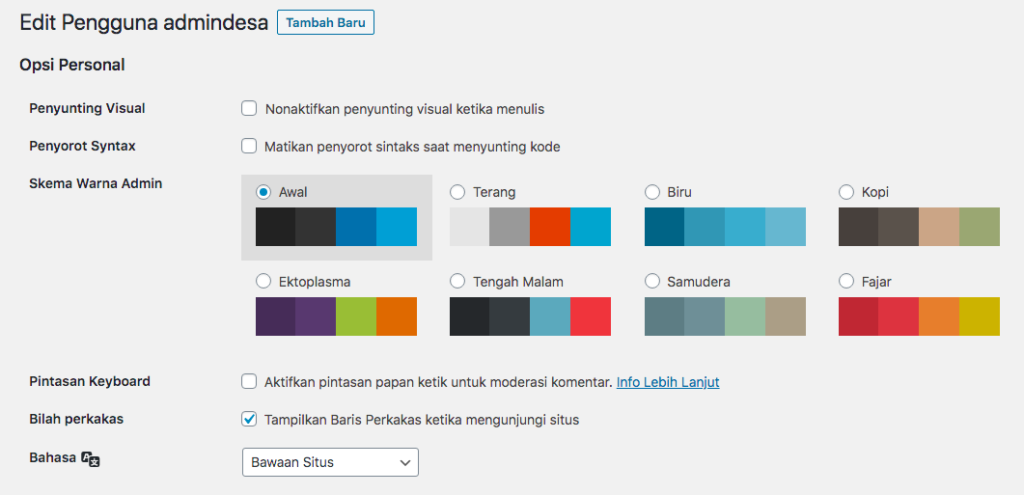Click the Fajar yellow color swatch
This screenshot has width=1024, height=495.
[979, 317]
